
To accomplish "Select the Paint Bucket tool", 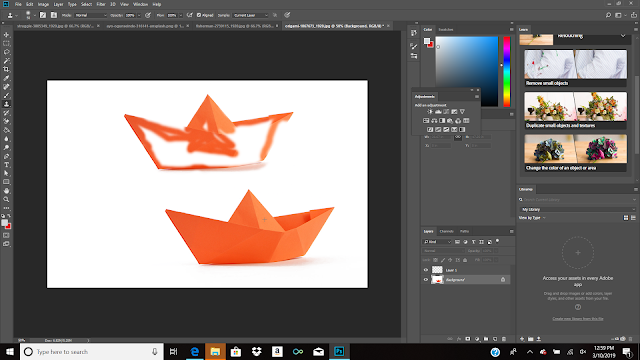I will (7, 130).
